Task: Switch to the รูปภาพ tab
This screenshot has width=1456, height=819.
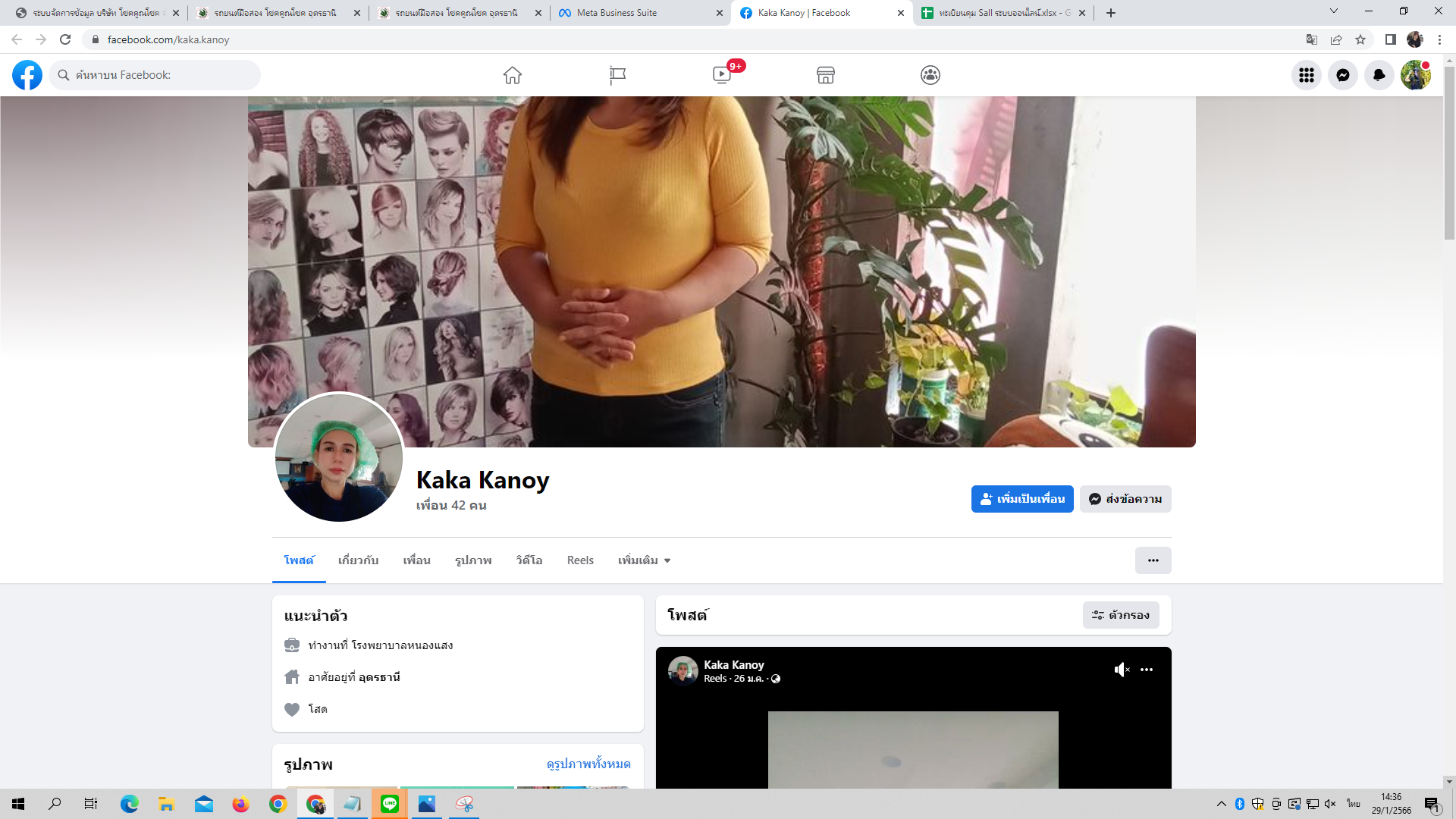Action: point(473,560)
